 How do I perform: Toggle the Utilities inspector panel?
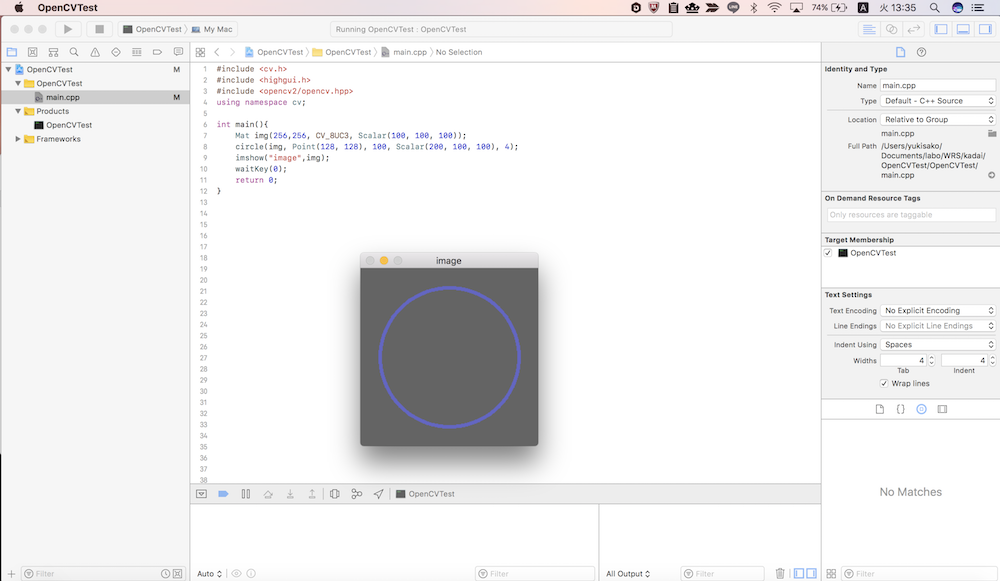point(985,29)
